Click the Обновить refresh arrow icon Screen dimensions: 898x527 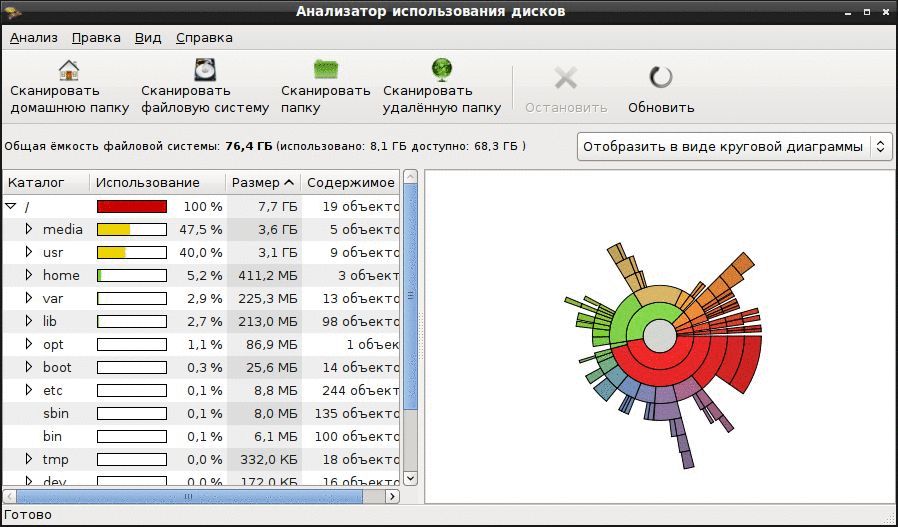[x=661, y=77]
